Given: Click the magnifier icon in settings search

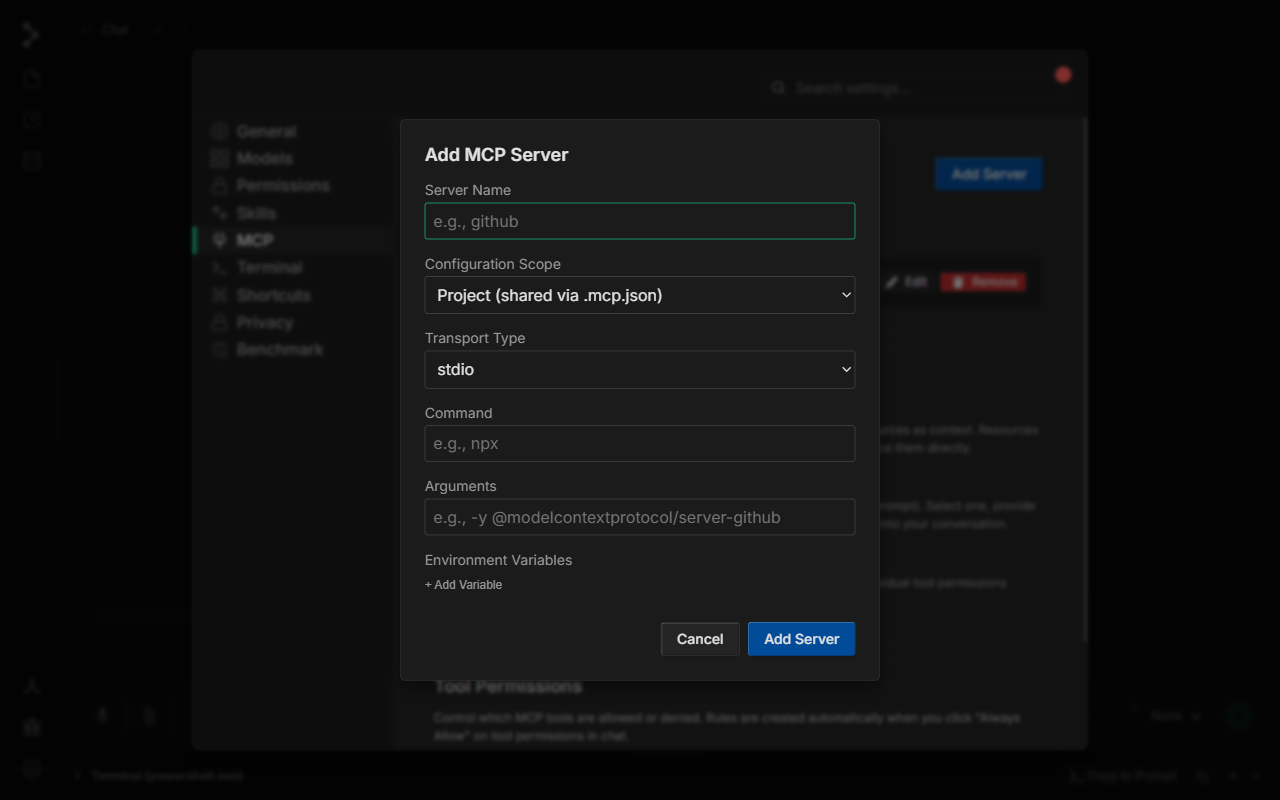Looking at the screenshot, I should [x=778, y=88].
